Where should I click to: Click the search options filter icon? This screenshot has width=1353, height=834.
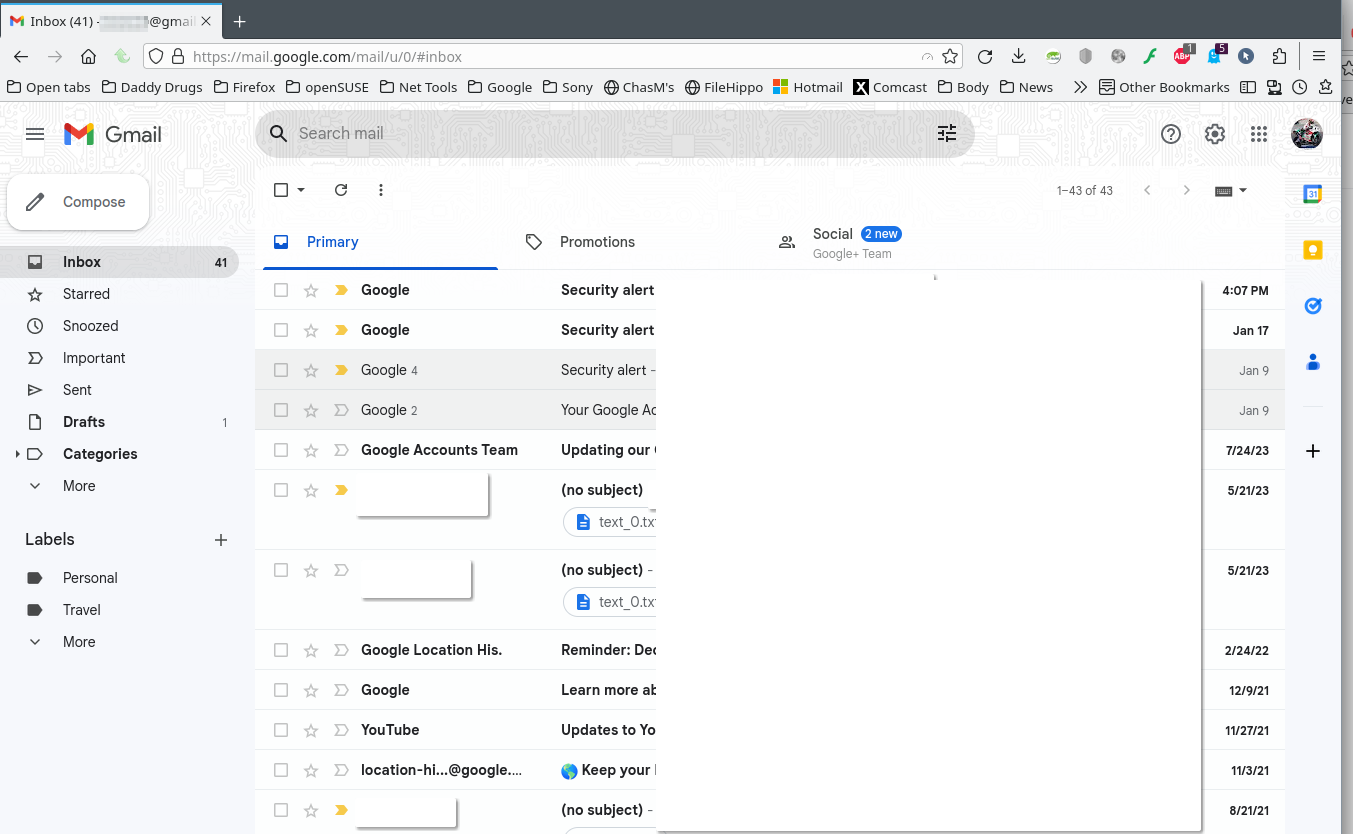(946, 134)
